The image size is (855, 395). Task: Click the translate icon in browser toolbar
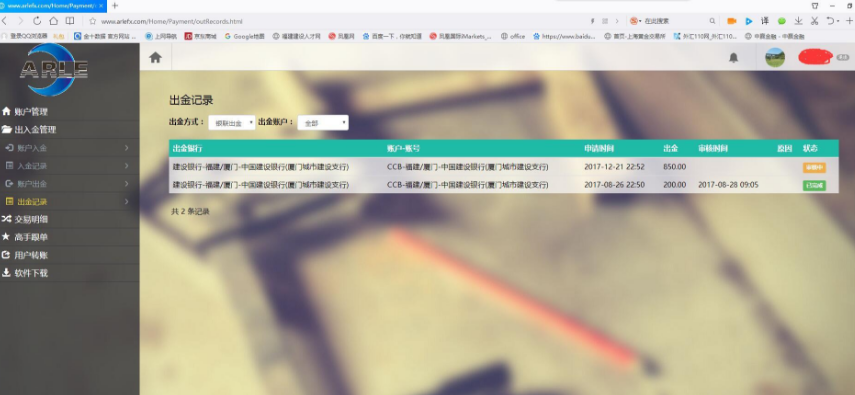coord(765,21)
